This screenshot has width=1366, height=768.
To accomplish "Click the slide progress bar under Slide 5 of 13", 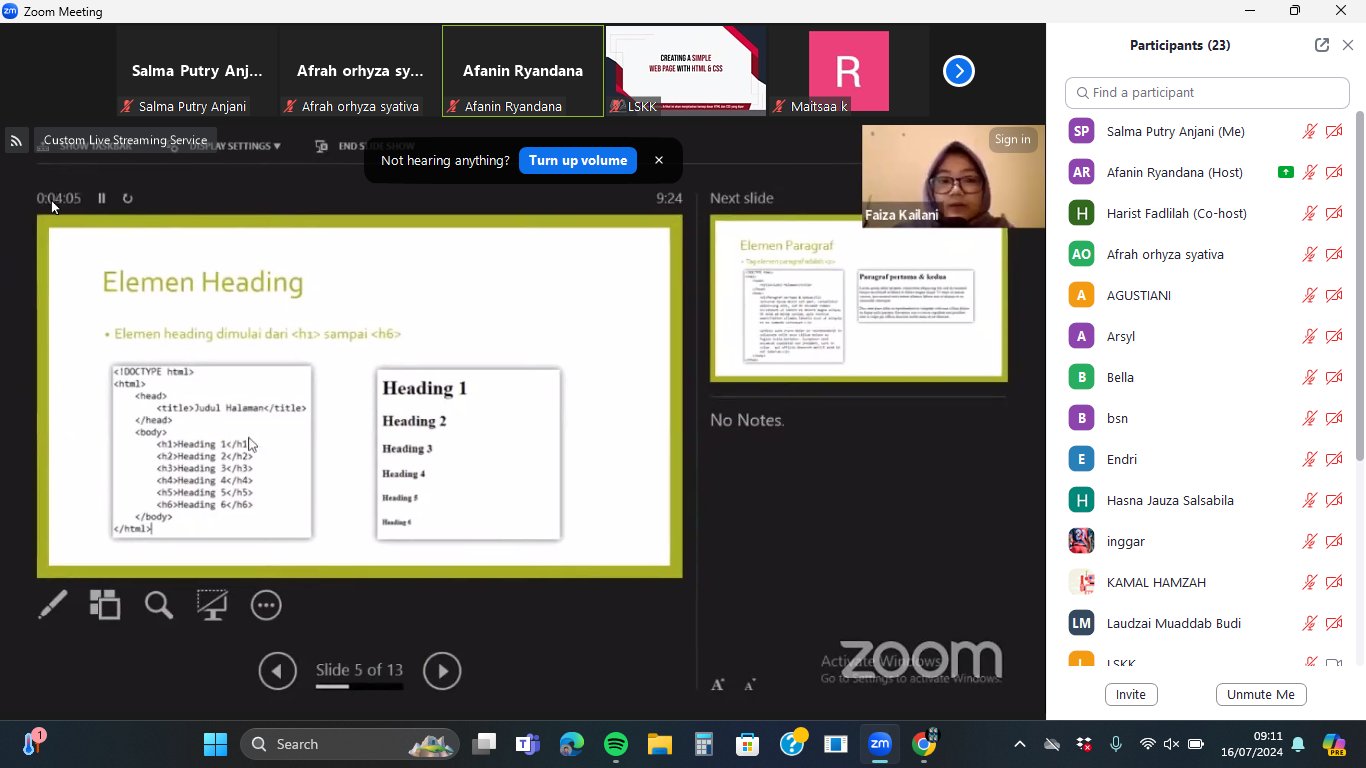I will [x=360, y=687].
